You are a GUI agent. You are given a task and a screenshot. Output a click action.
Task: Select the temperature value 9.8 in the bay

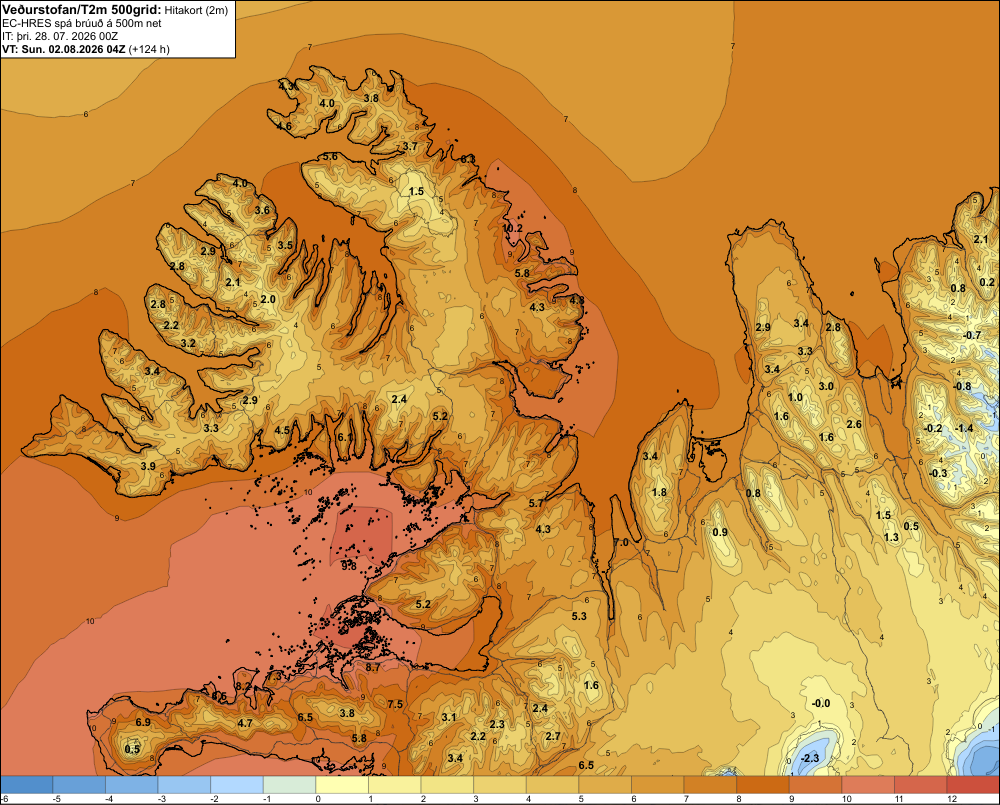(x=349, y=566)
